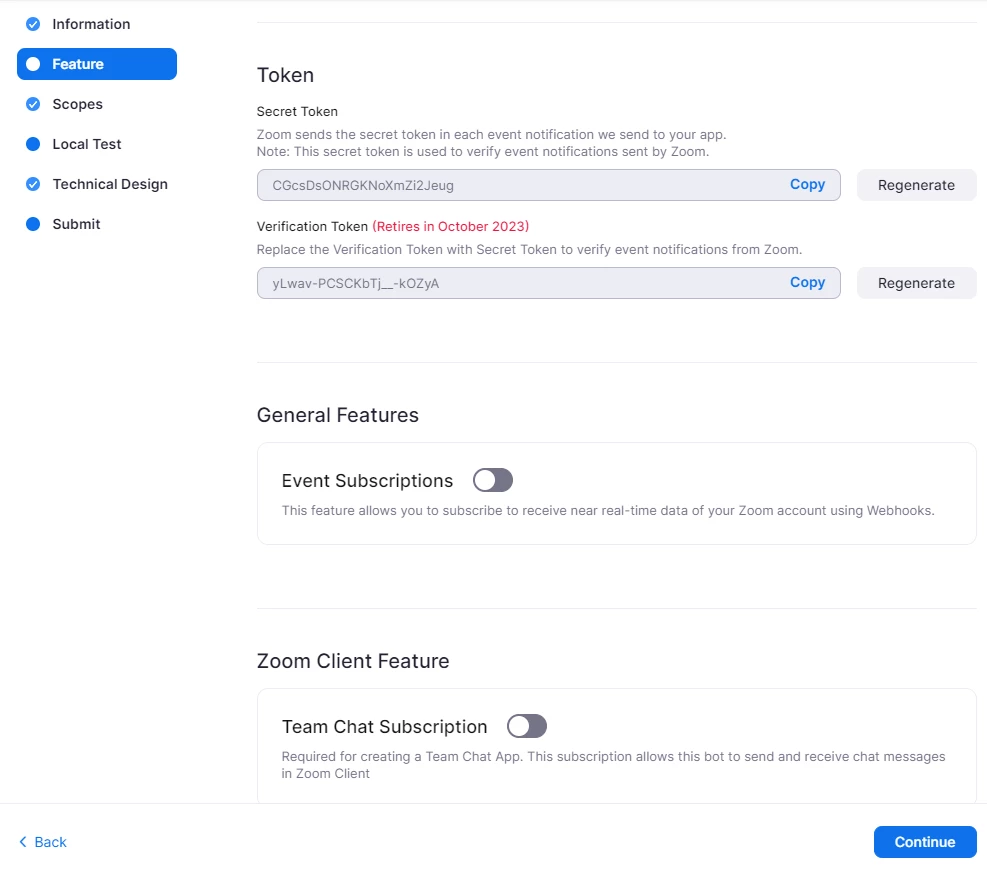Click the Local Test step dot icon
Viewport: 987px width, 871px height.
tap(33, 144)
